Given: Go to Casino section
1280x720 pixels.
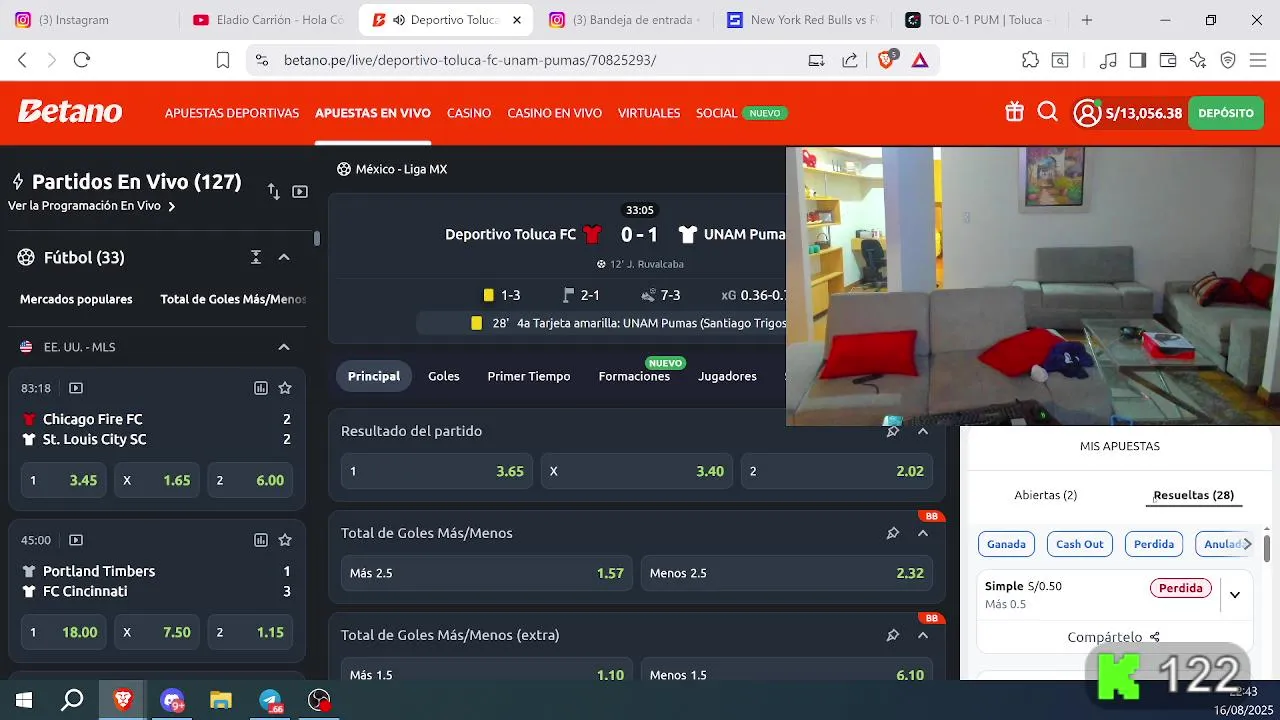Looking at the screenshot, I should [x=469, y=113].
